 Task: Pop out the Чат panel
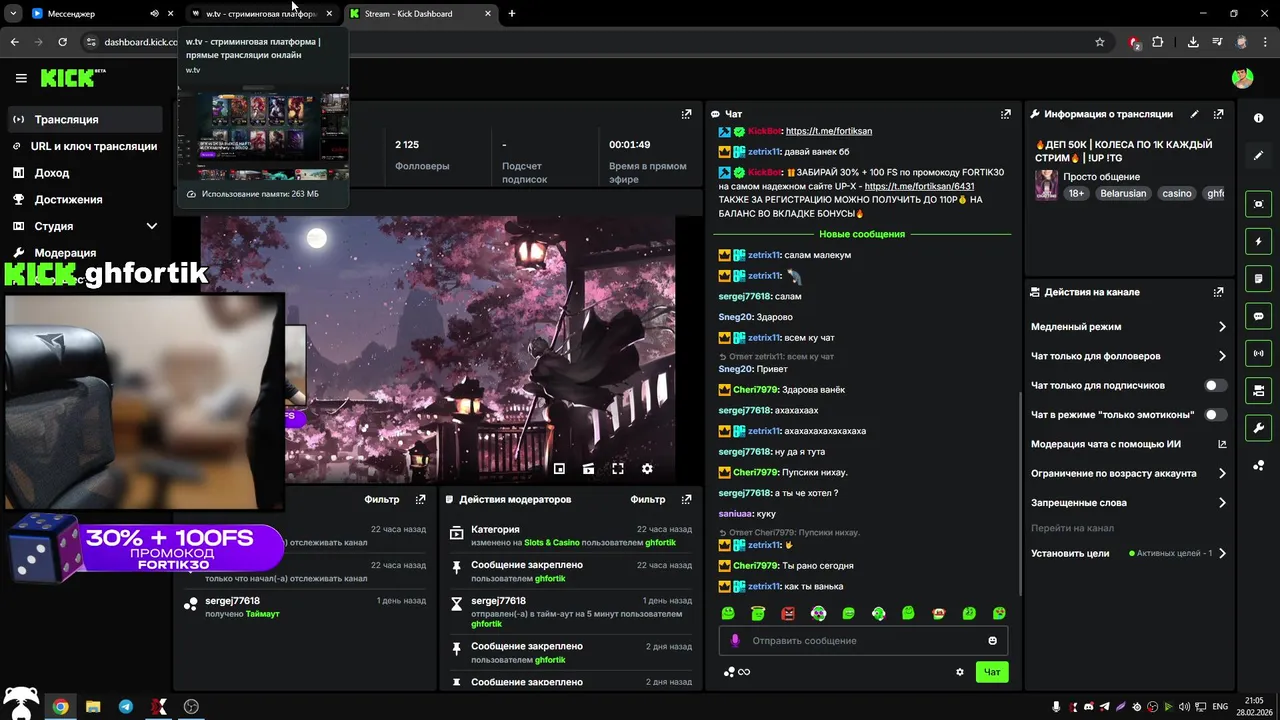[1006, 114]
